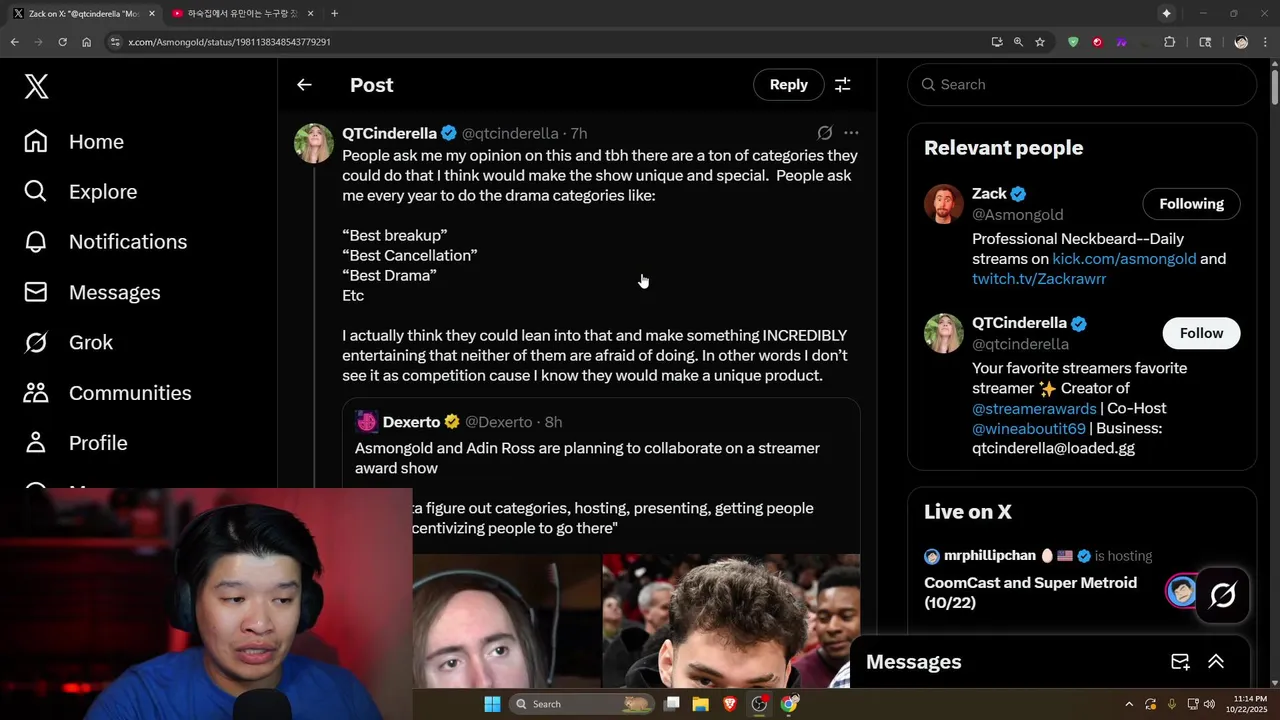1280x720 pixels.
Task: Open the Windows Start menu
Action: (x=492, y=704)
